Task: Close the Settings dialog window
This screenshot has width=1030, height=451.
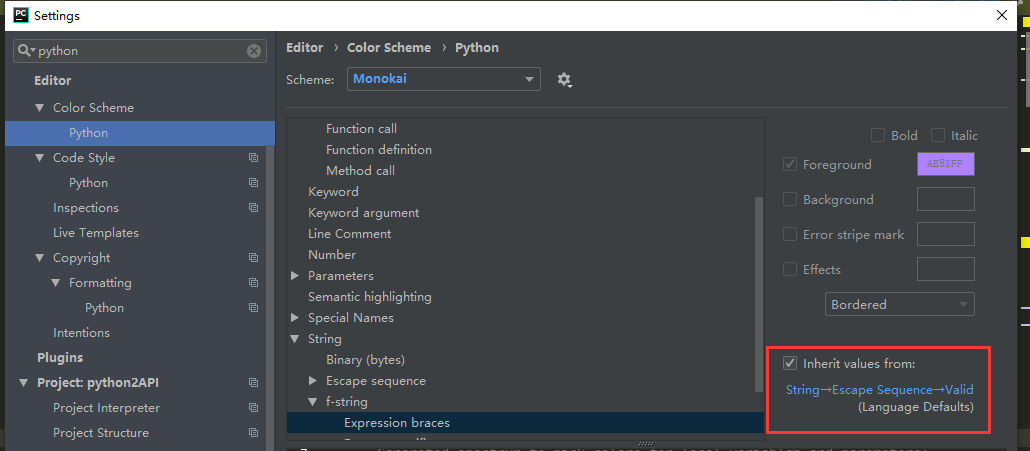Action: coord(1001,15)
